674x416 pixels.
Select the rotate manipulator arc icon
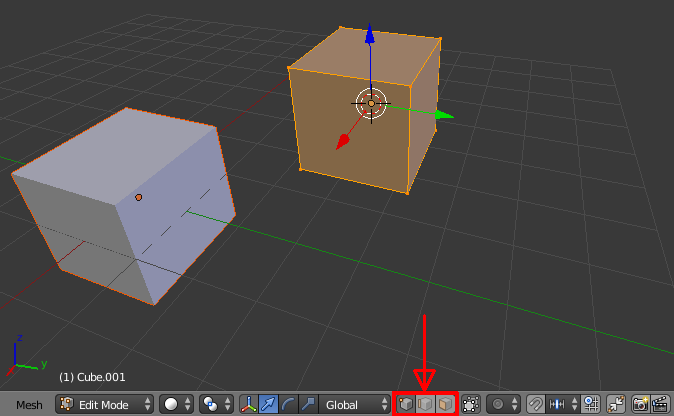(x=288, y=404)
